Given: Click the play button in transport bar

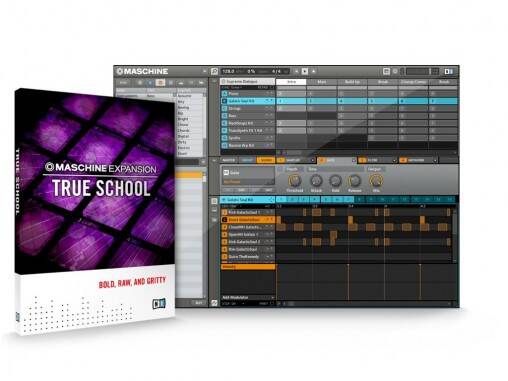Looking at the screenshot, I should point(305,71).
